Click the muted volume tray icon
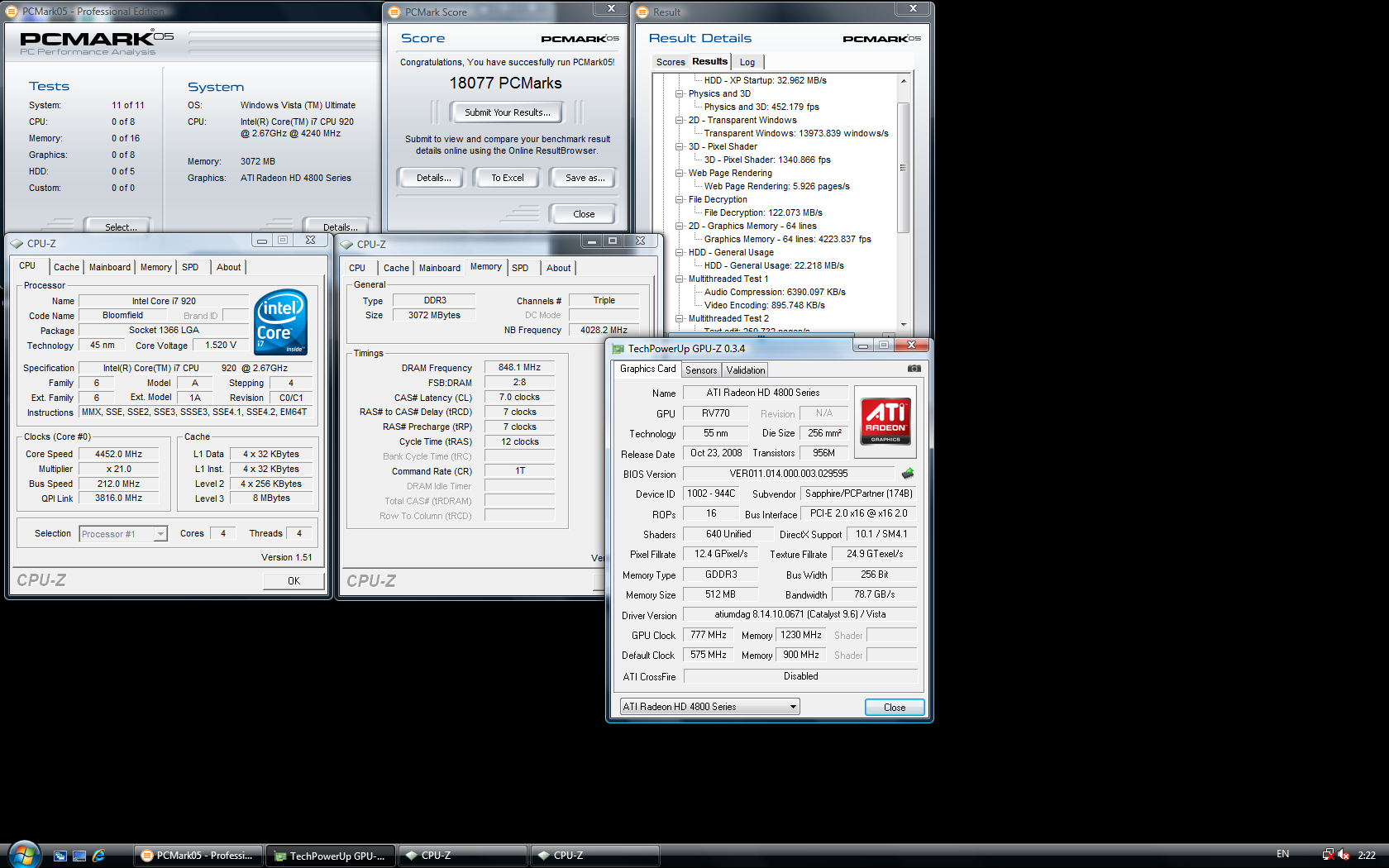Viewport: 1389px width, 868px height. 1344,855
